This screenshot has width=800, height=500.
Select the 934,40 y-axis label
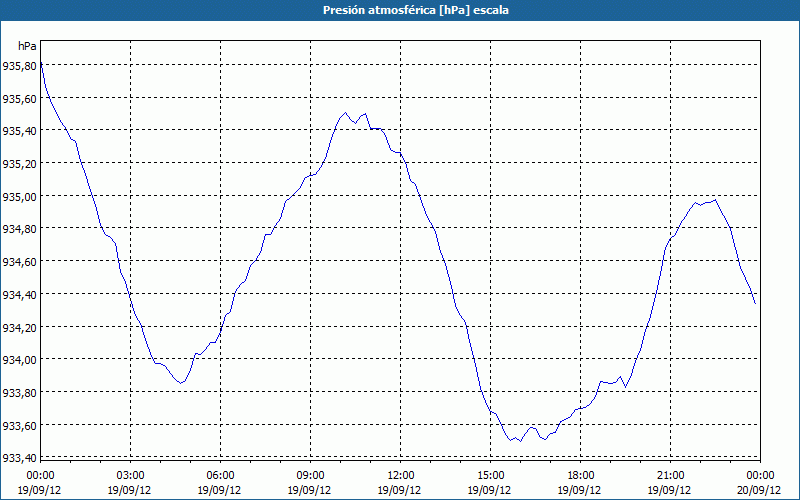click(19, 294)
